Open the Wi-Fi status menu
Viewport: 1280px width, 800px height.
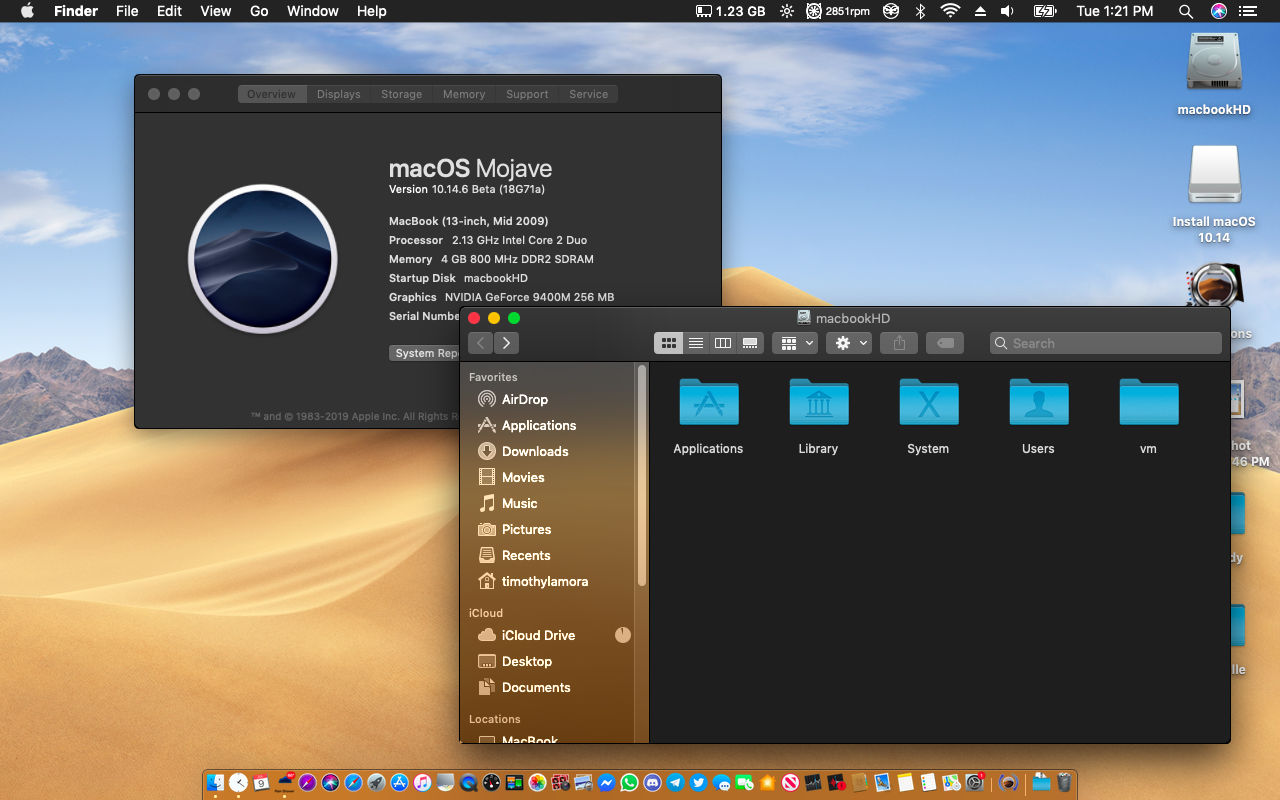[950, 11]
